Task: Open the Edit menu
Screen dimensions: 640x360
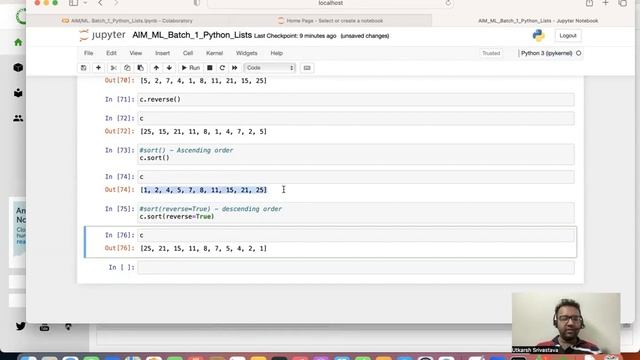Action: coord(111,53)
